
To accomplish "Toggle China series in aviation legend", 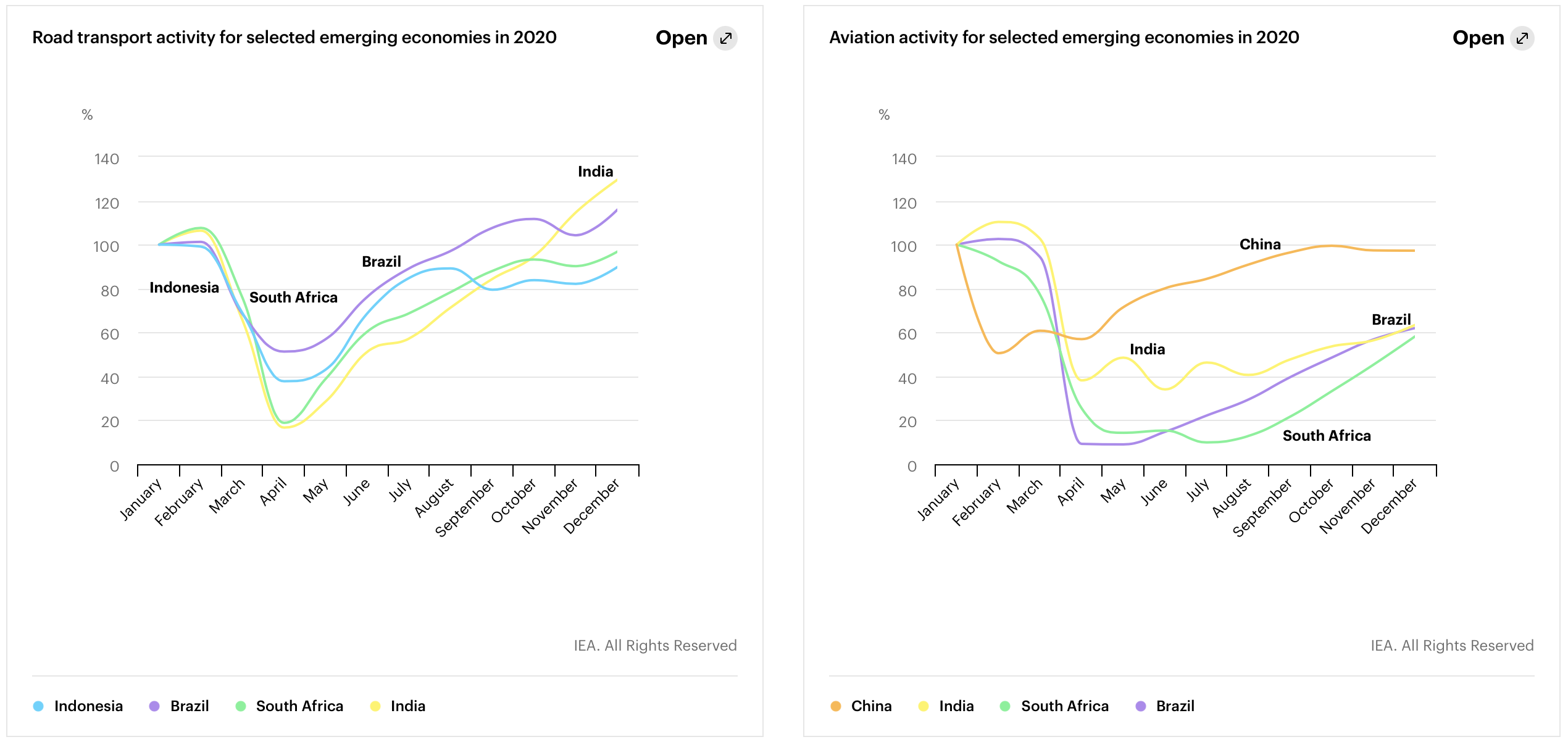I will [x=871, y=706].
